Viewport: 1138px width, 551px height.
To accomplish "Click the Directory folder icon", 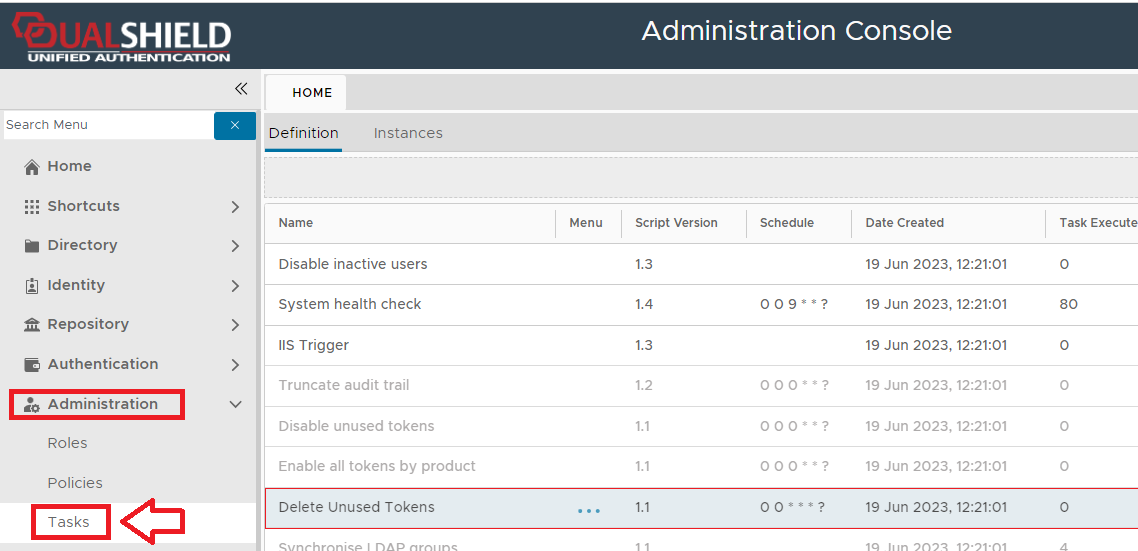I will point(32,246).
